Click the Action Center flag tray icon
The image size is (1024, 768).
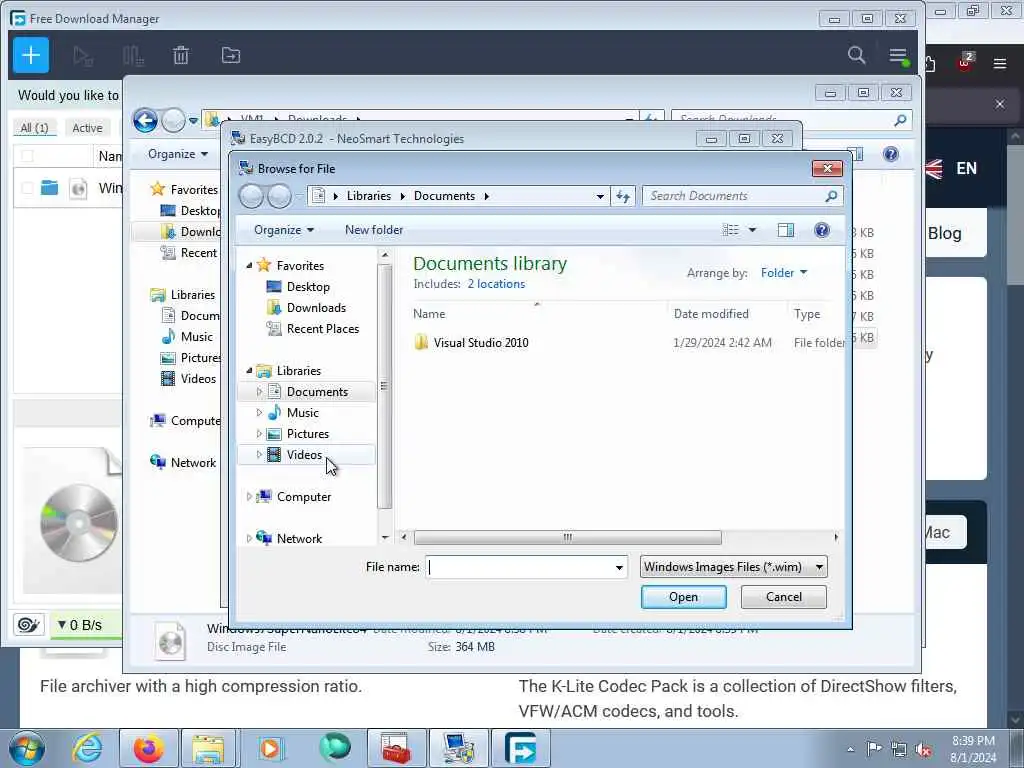tap(874, 749)
